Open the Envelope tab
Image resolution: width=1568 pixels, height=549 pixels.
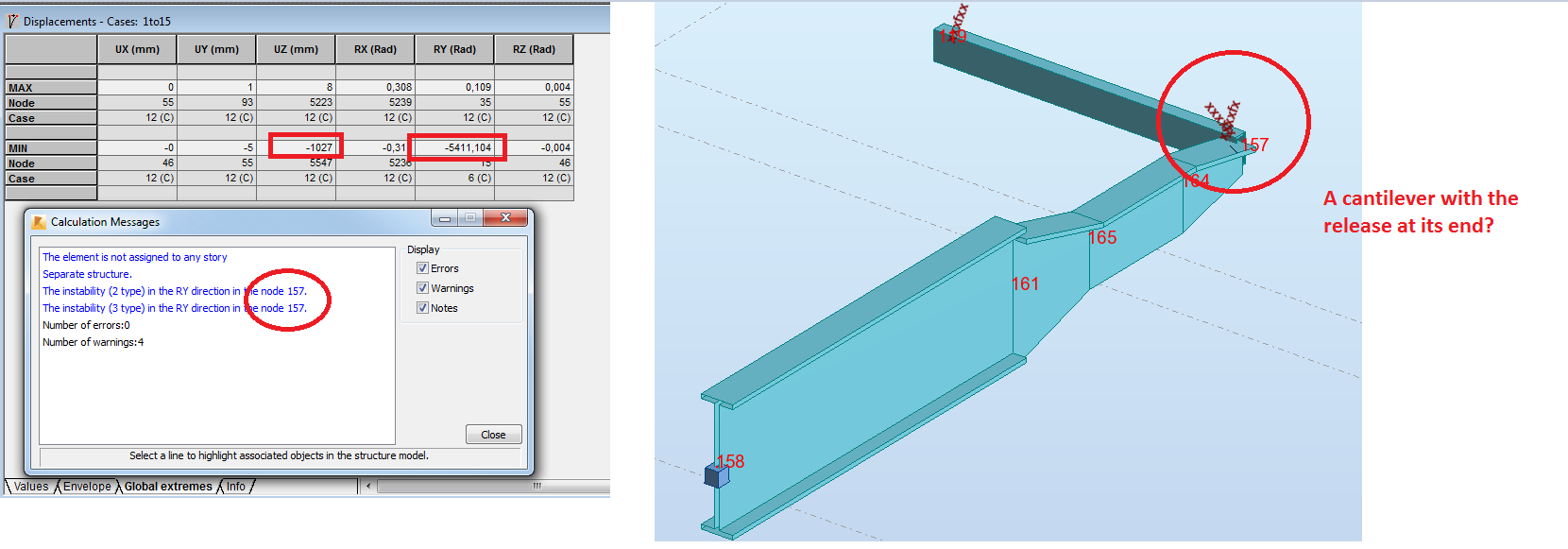coord(87,487)
